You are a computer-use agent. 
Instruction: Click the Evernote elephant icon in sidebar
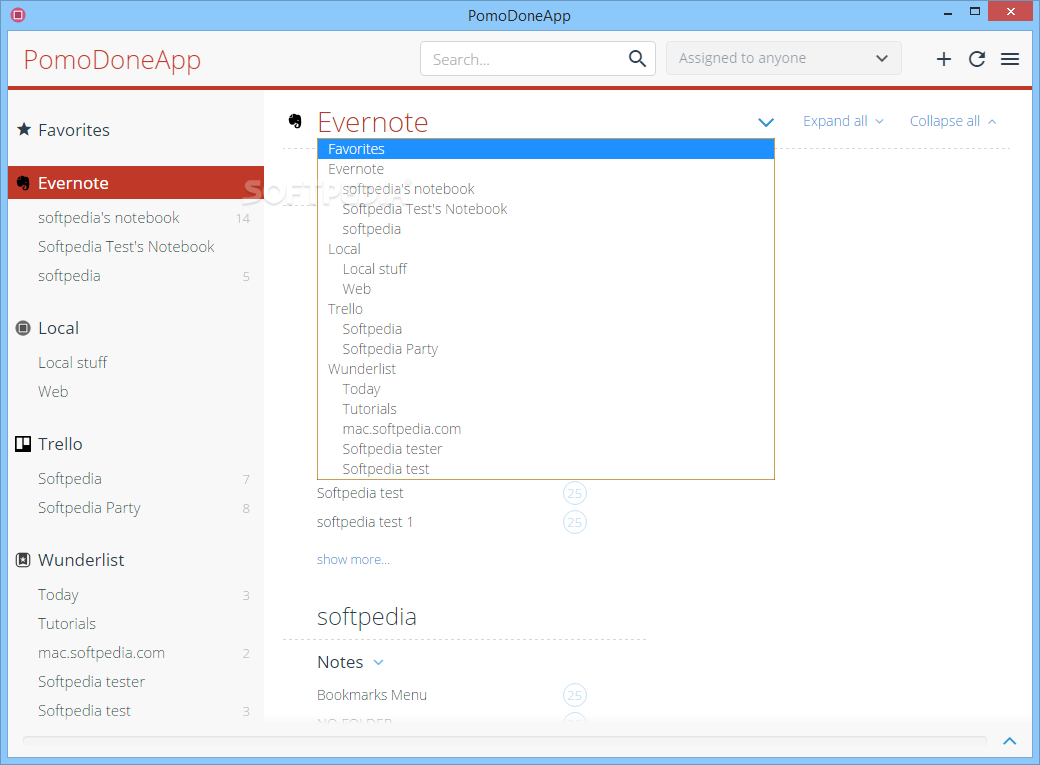pyautogui.click(x=23, y=183)
